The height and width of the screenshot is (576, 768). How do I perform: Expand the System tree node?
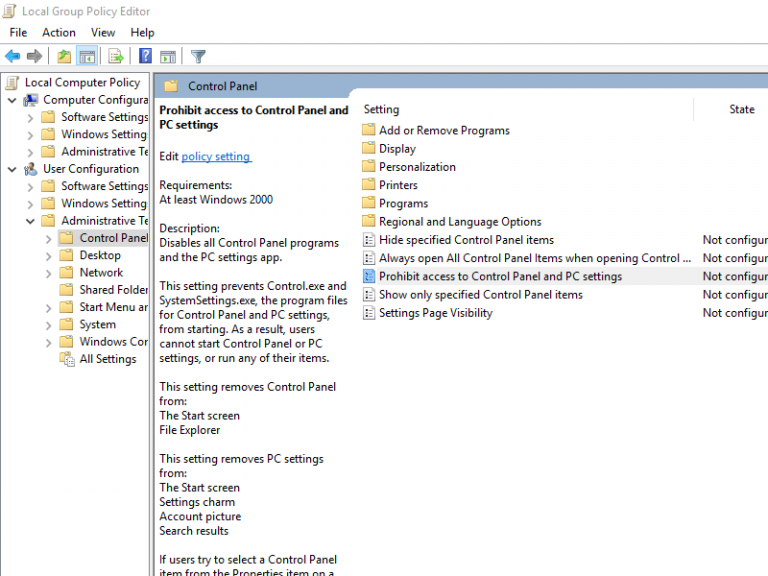tap(48, 325)
